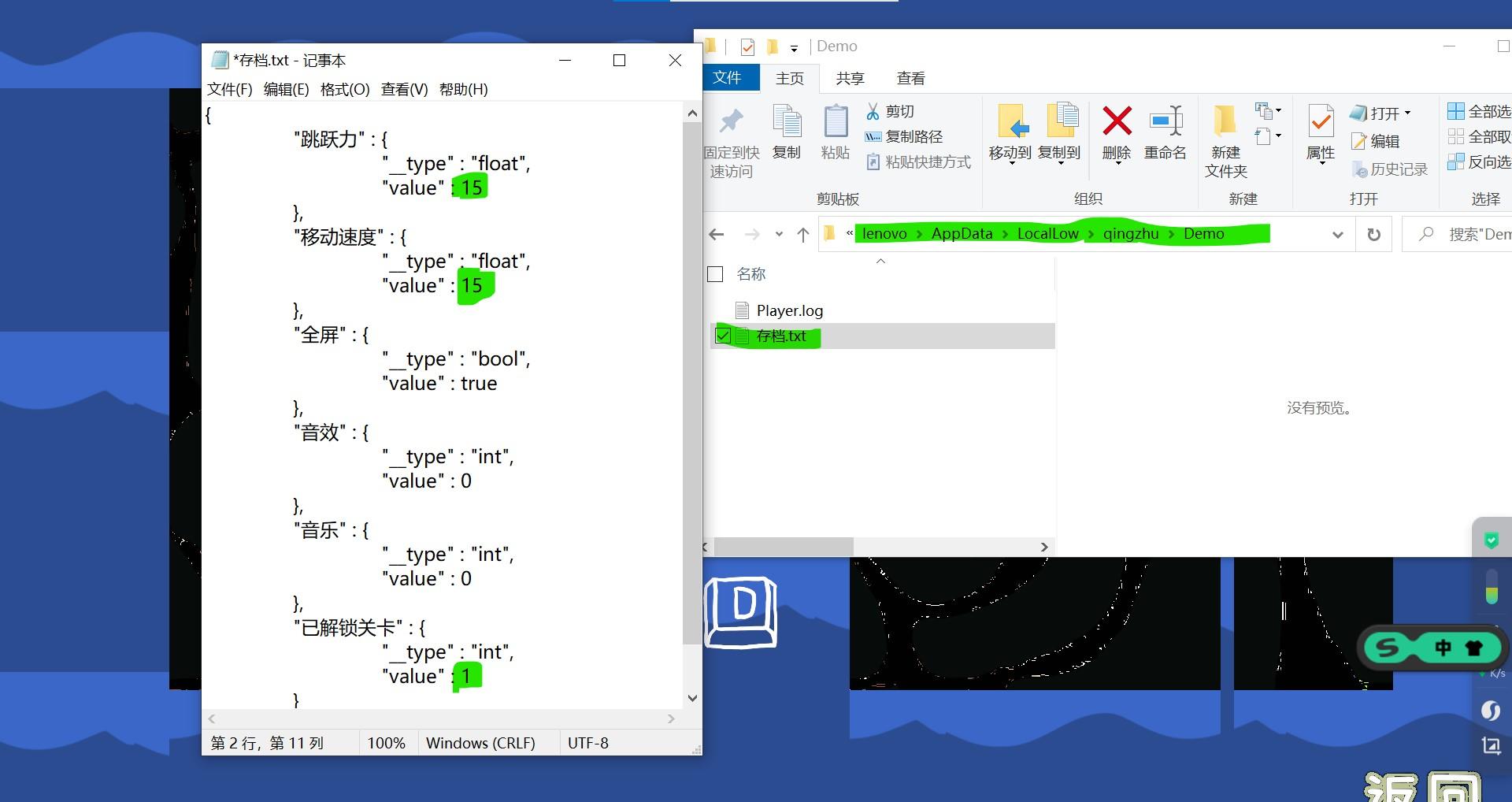This screenshot has height=802, width=1512.
Task: Open the Recent locations dropdown arrow
Action: [779, 235]
